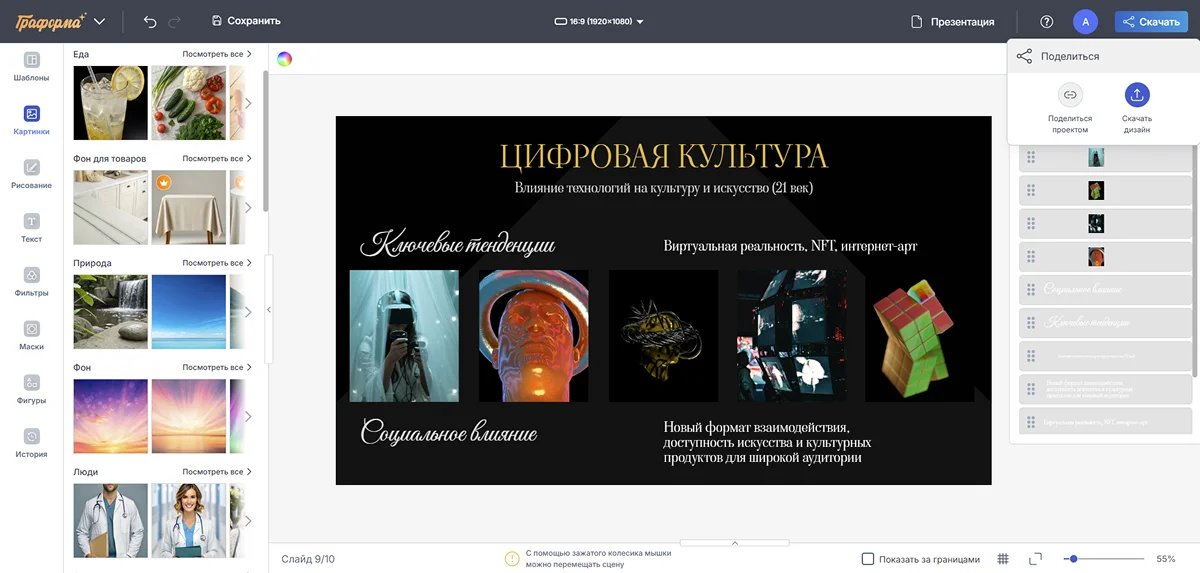The width and height of the screenshot is (1200, 573).
Task: Select the blue sky sea thumbnail
Action: (188, 312)
